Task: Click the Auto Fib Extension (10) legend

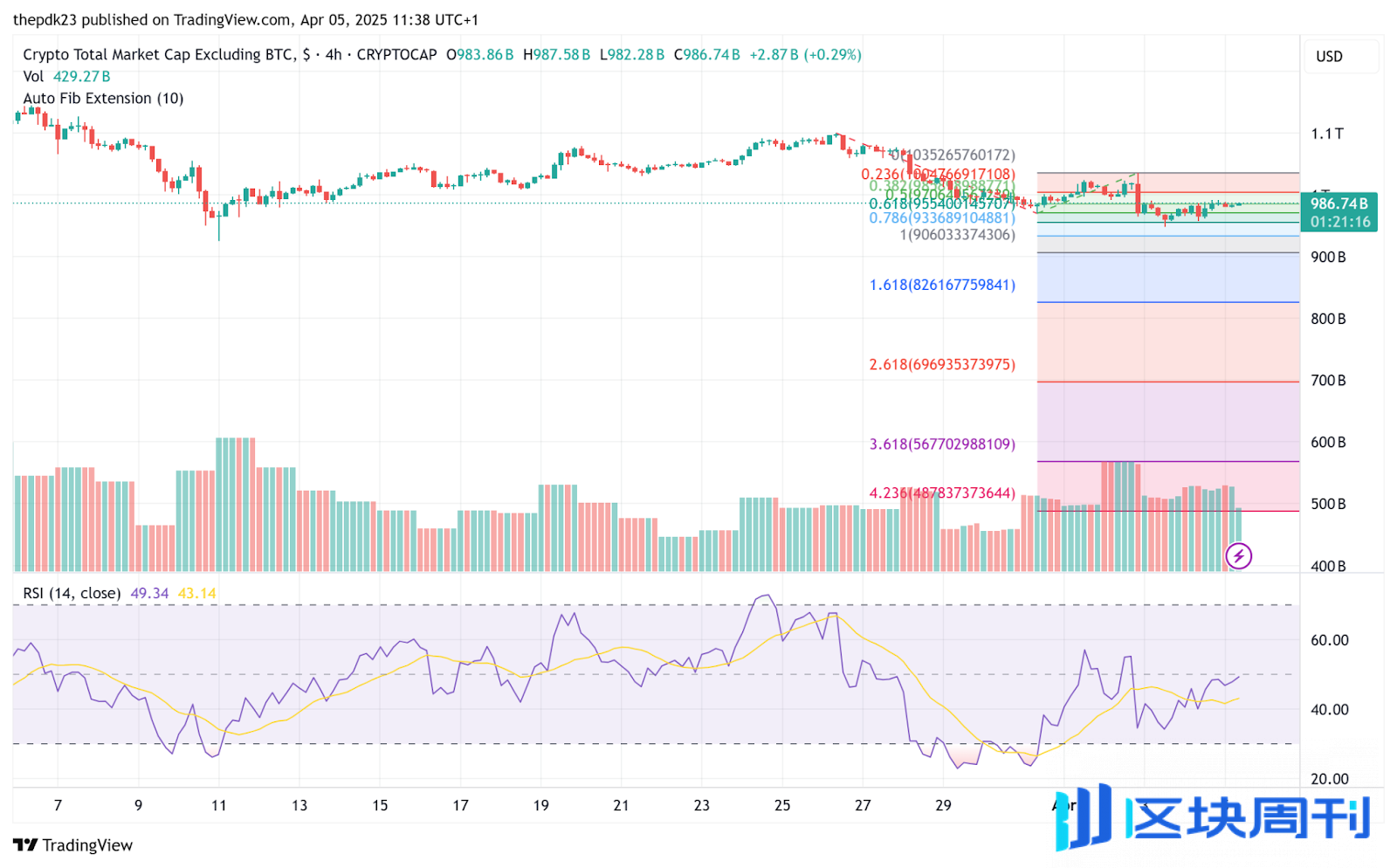Action: 103,98
